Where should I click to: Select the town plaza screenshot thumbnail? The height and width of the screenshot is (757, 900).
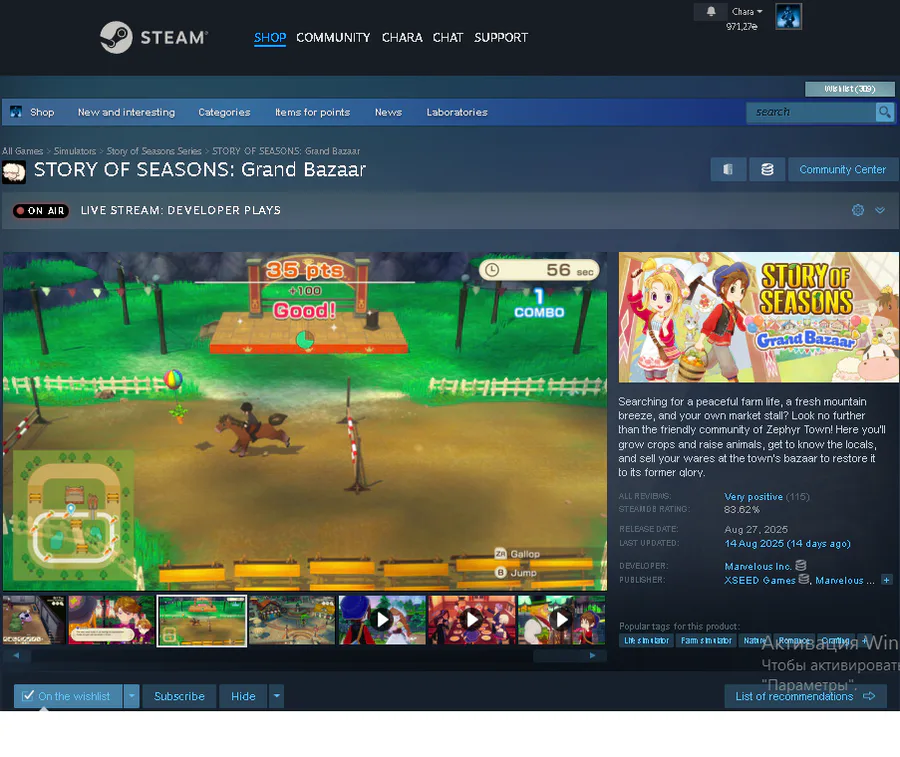pyautogui.click(x=292, y=620)
